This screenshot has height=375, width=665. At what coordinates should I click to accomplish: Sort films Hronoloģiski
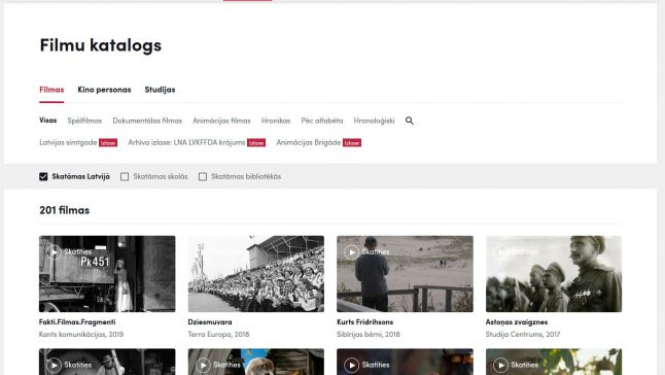tap(374, 121)
